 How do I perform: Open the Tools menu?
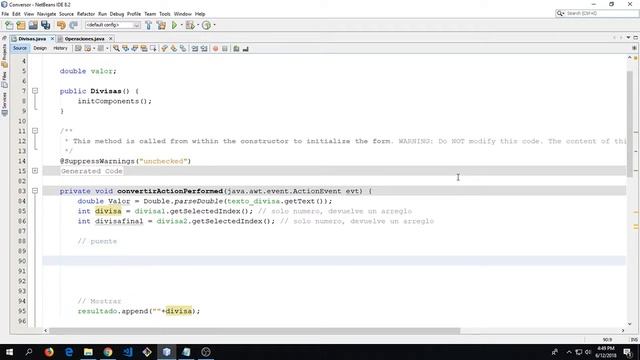(x=165, y=14)
